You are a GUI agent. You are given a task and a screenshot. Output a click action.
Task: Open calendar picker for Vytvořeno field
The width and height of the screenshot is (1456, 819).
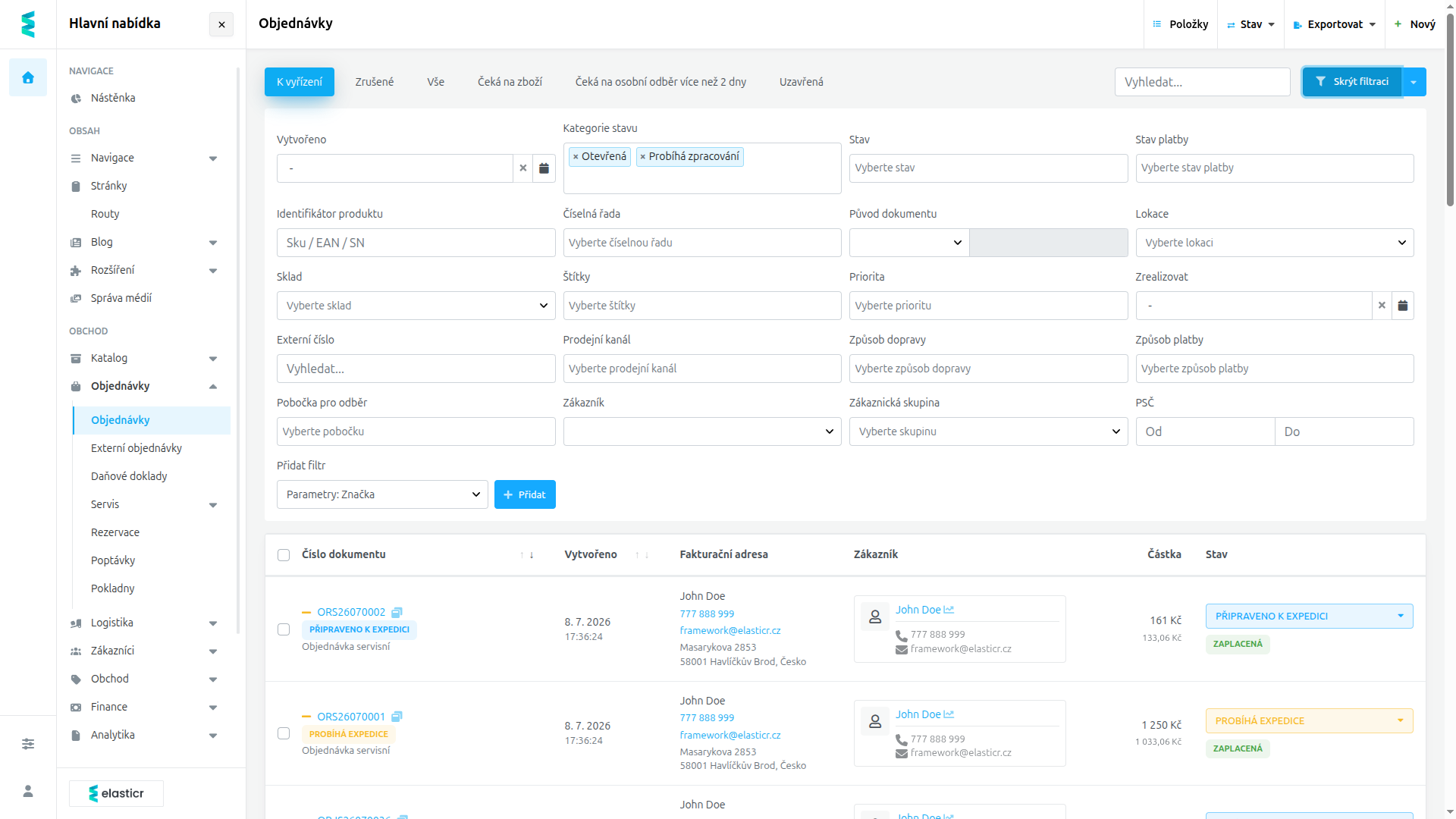coord(544,168)
